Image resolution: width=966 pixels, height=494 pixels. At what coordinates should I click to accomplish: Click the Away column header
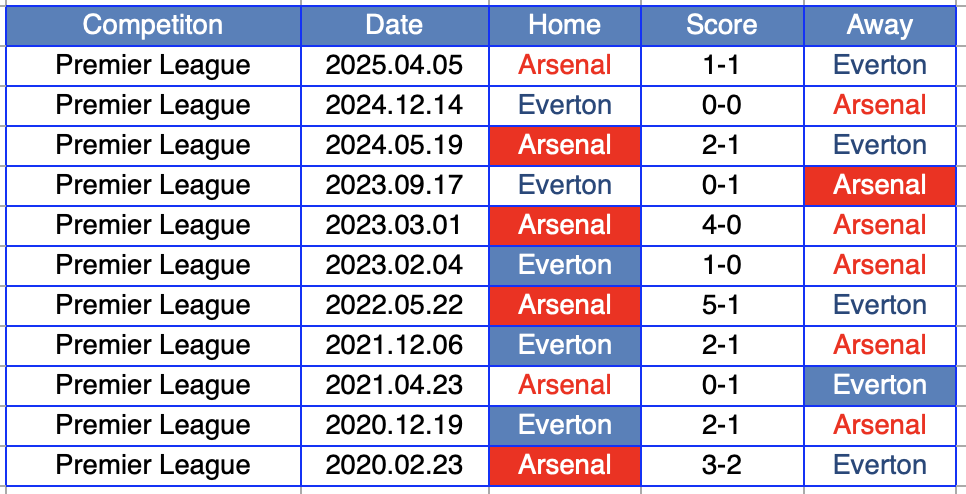tap(880, 25)
